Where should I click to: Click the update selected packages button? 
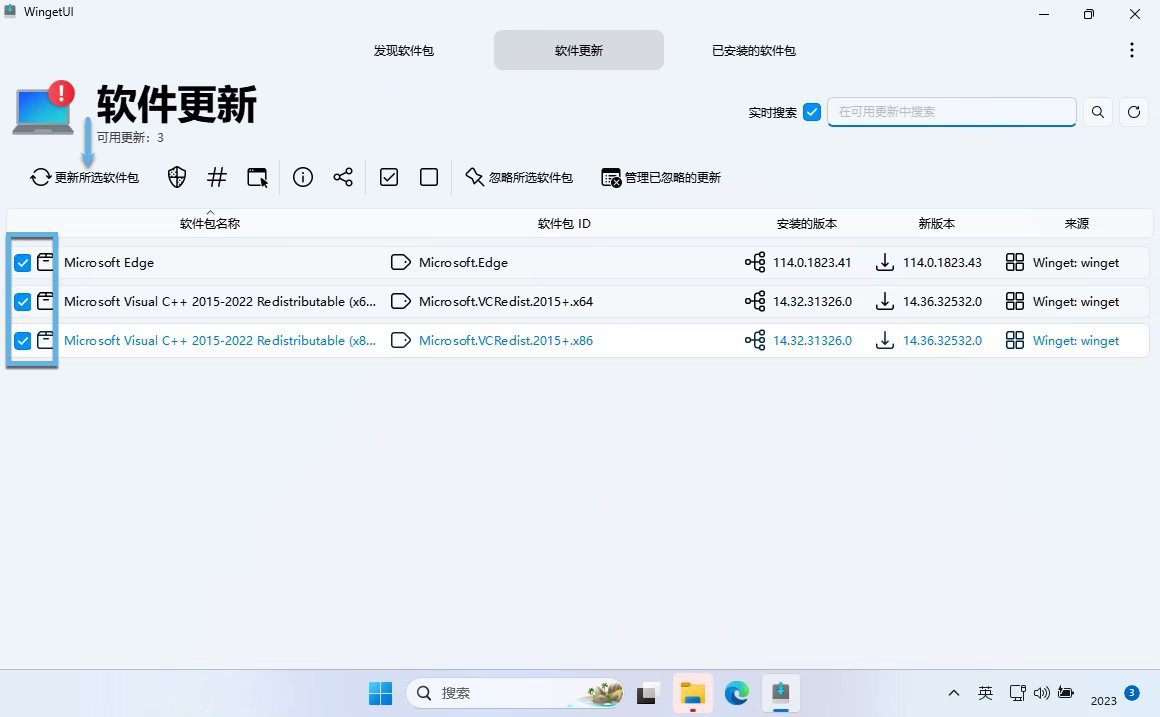[x=84, y=178]
